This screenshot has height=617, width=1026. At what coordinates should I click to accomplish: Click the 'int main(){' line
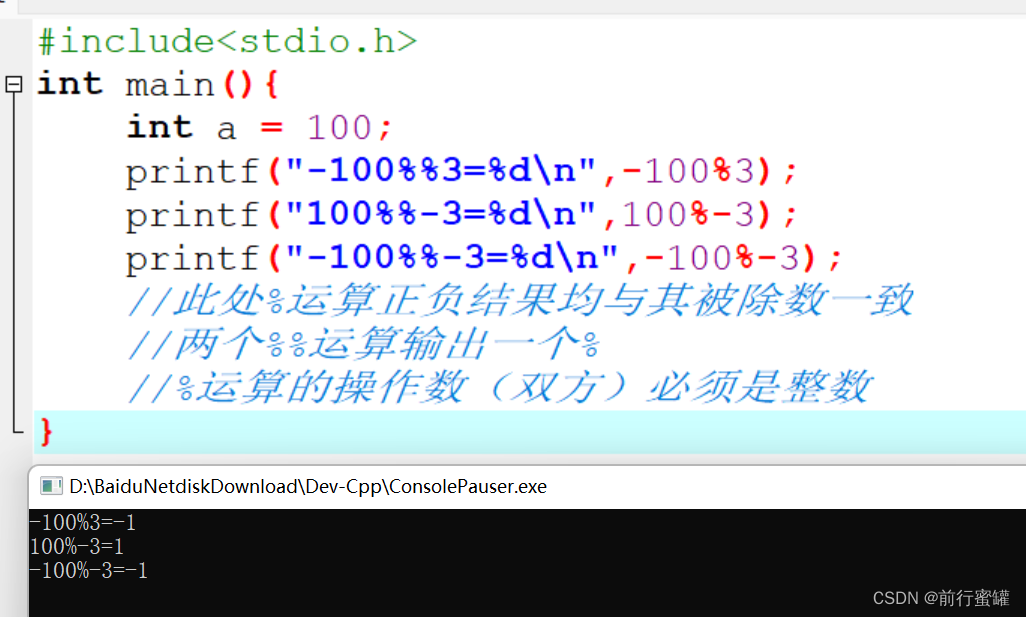[158, 84]
